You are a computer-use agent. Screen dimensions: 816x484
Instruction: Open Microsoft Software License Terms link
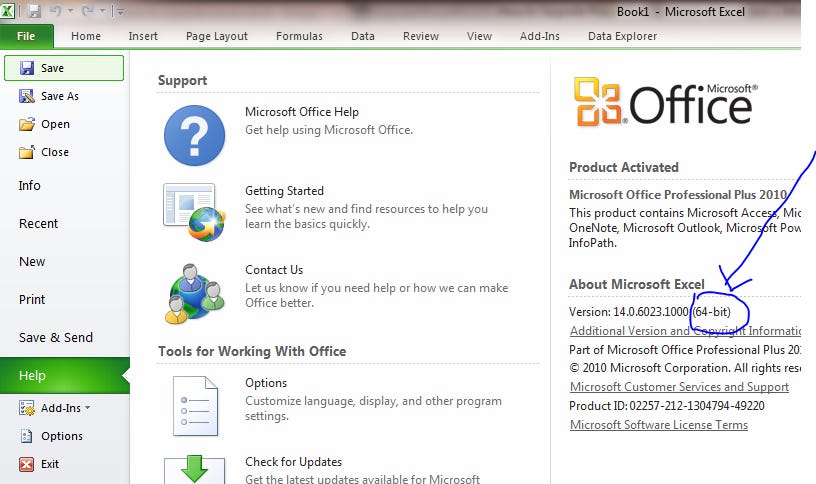pyautogui.click(x=659, y=425)
